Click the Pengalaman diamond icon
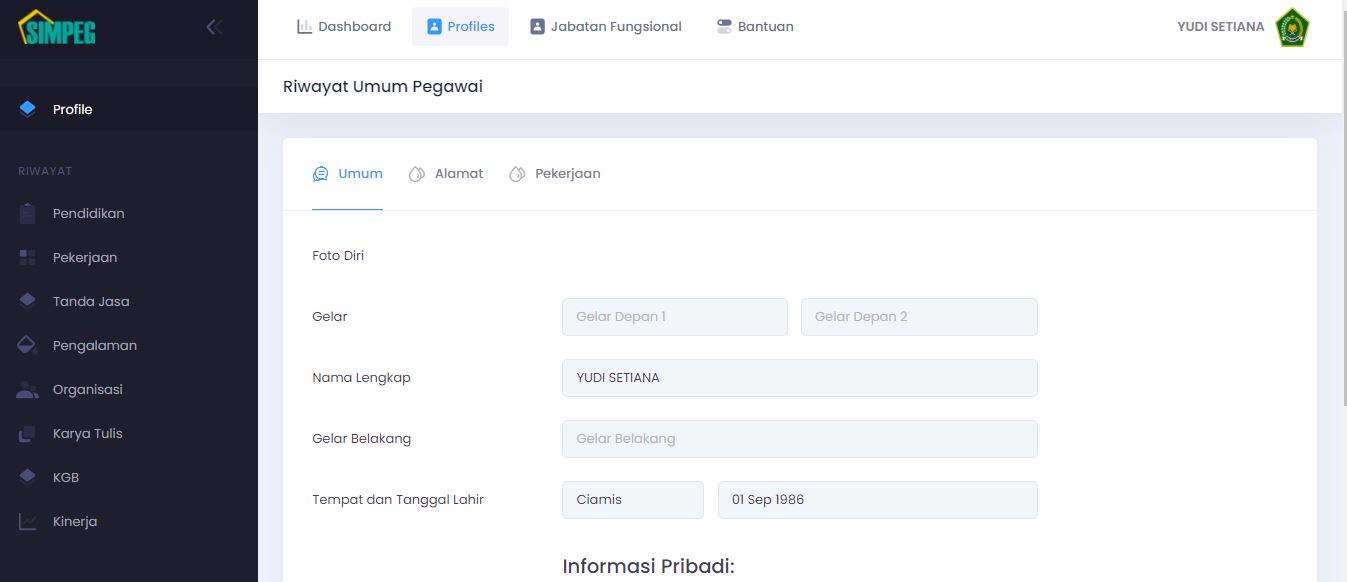1347x582 pixels. pyautogui.click(x=27, y=345)
